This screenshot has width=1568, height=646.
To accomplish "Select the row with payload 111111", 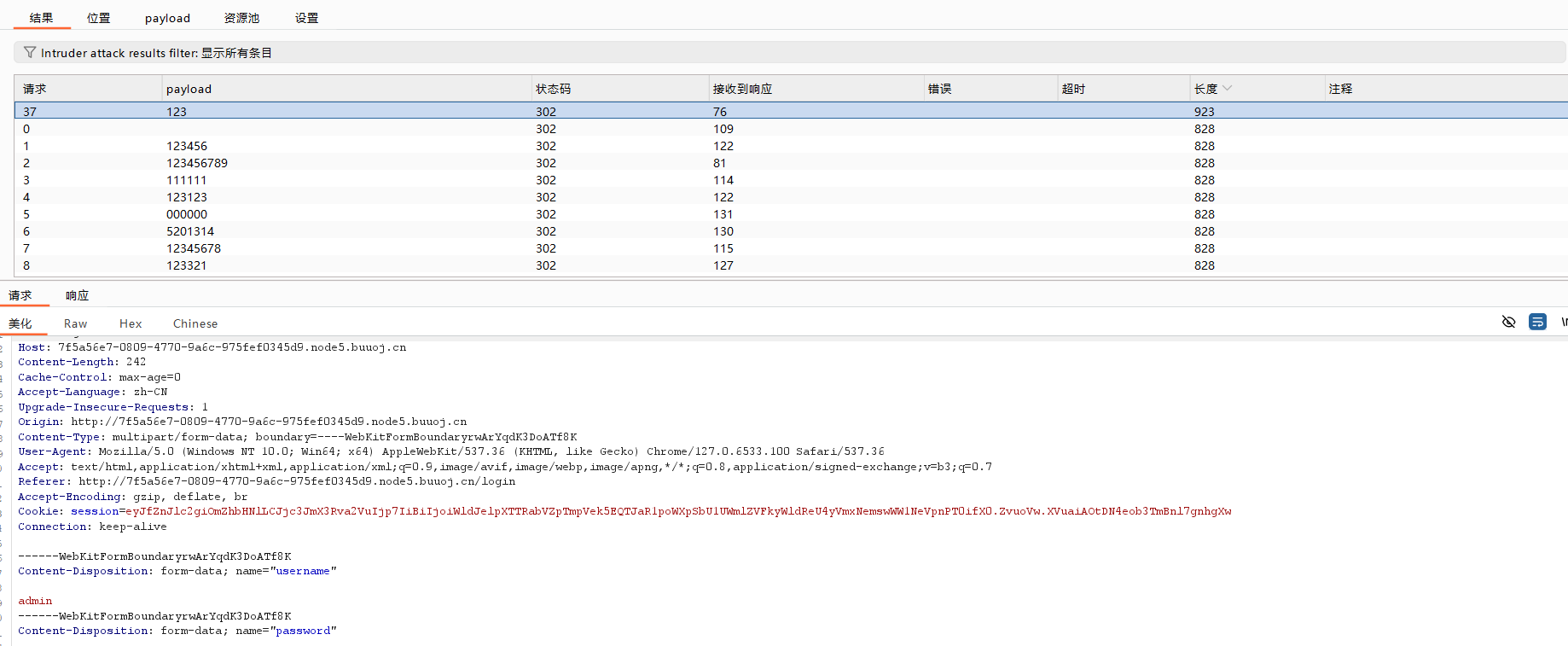I will 791,180.
